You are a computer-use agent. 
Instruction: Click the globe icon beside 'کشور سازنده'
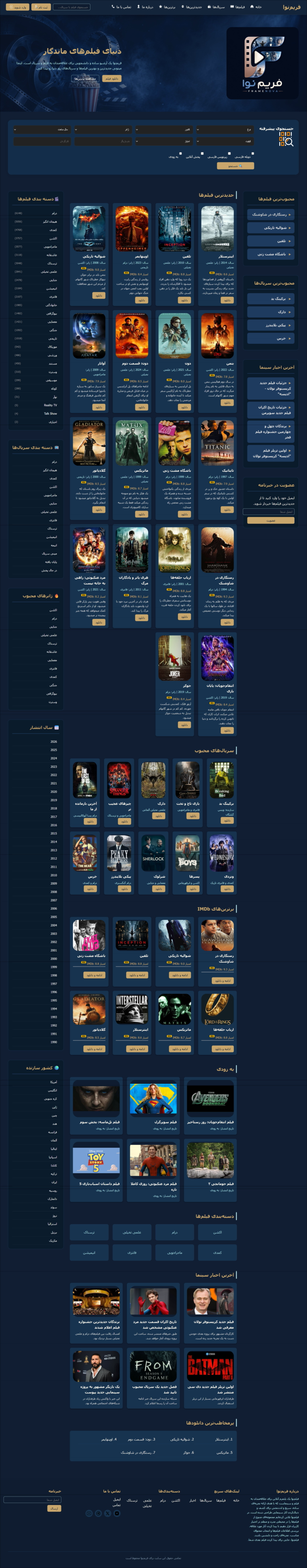(57, 1068)
